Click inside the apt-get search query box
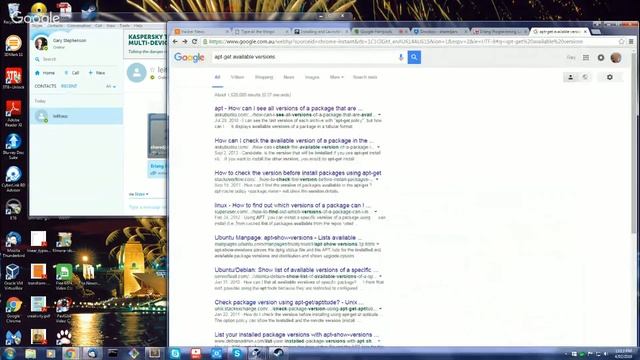Viewport: 640px width, 360px height. (304, 57)
